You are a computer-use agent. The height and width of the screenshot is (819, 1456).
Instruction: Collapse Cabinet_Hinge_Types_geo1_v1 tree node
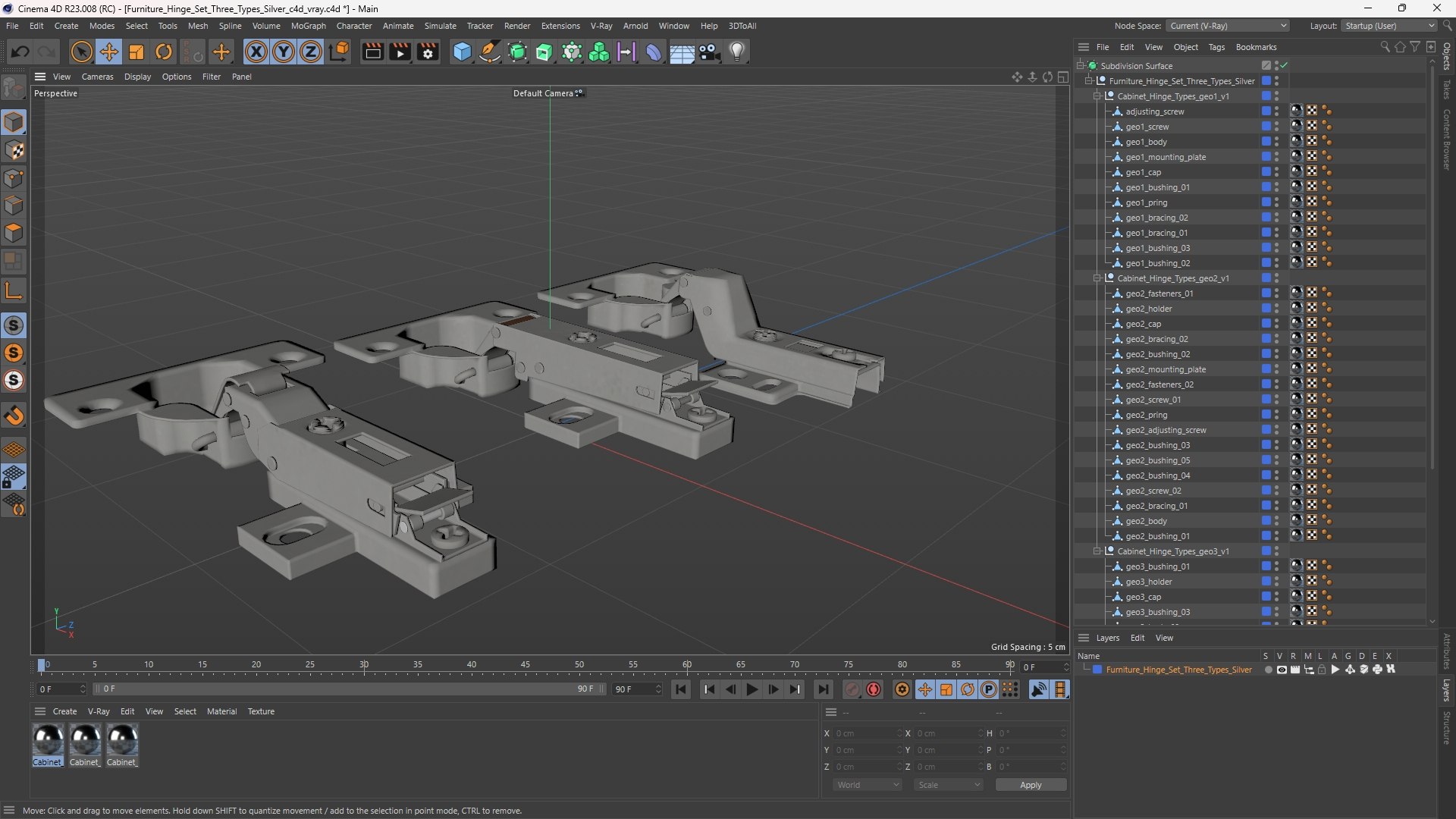coord(1097,96)
